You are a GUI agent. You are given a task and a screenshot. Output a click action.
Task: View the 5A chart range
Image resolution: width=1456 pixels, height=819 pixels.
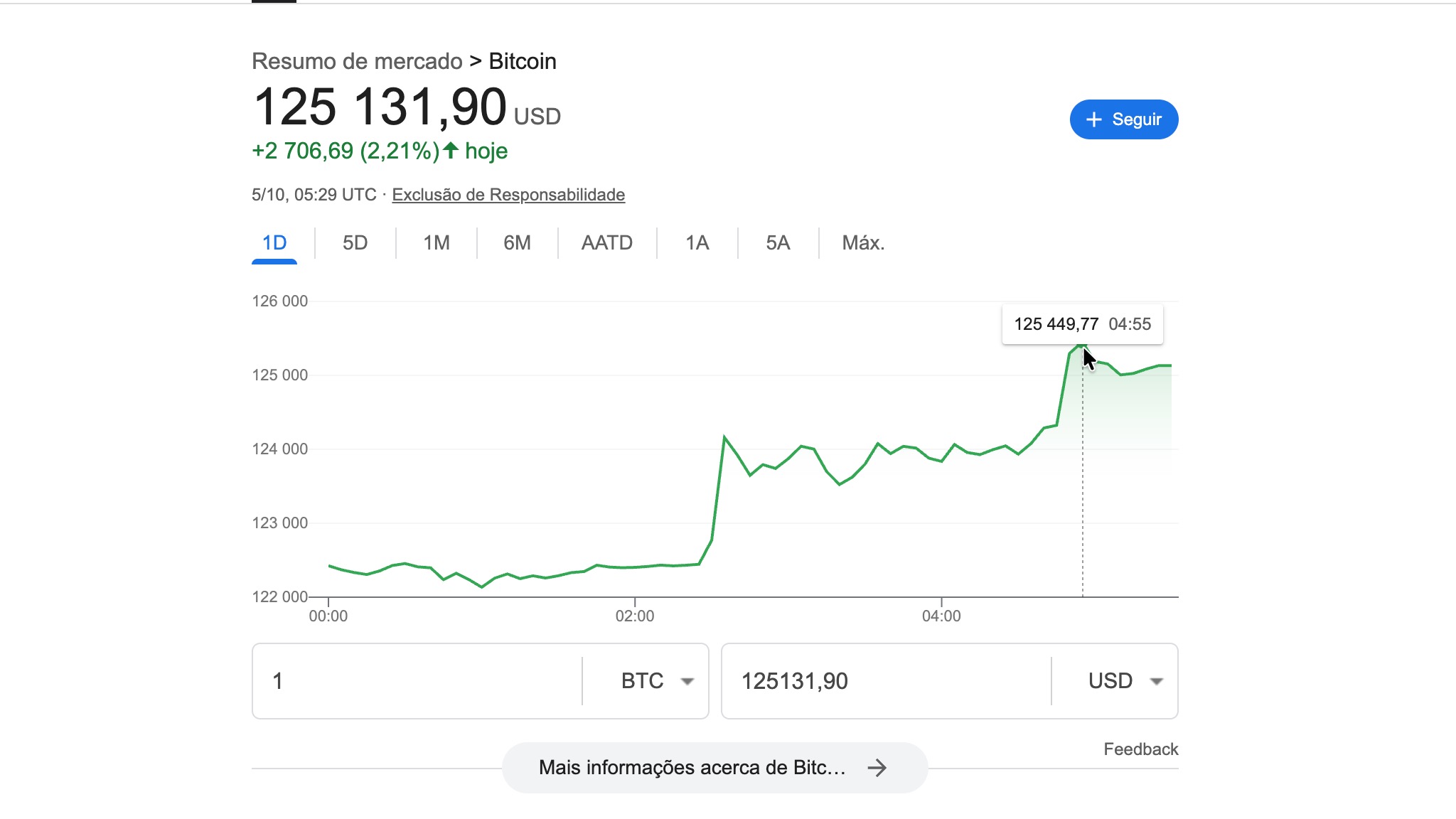point(778,243)
